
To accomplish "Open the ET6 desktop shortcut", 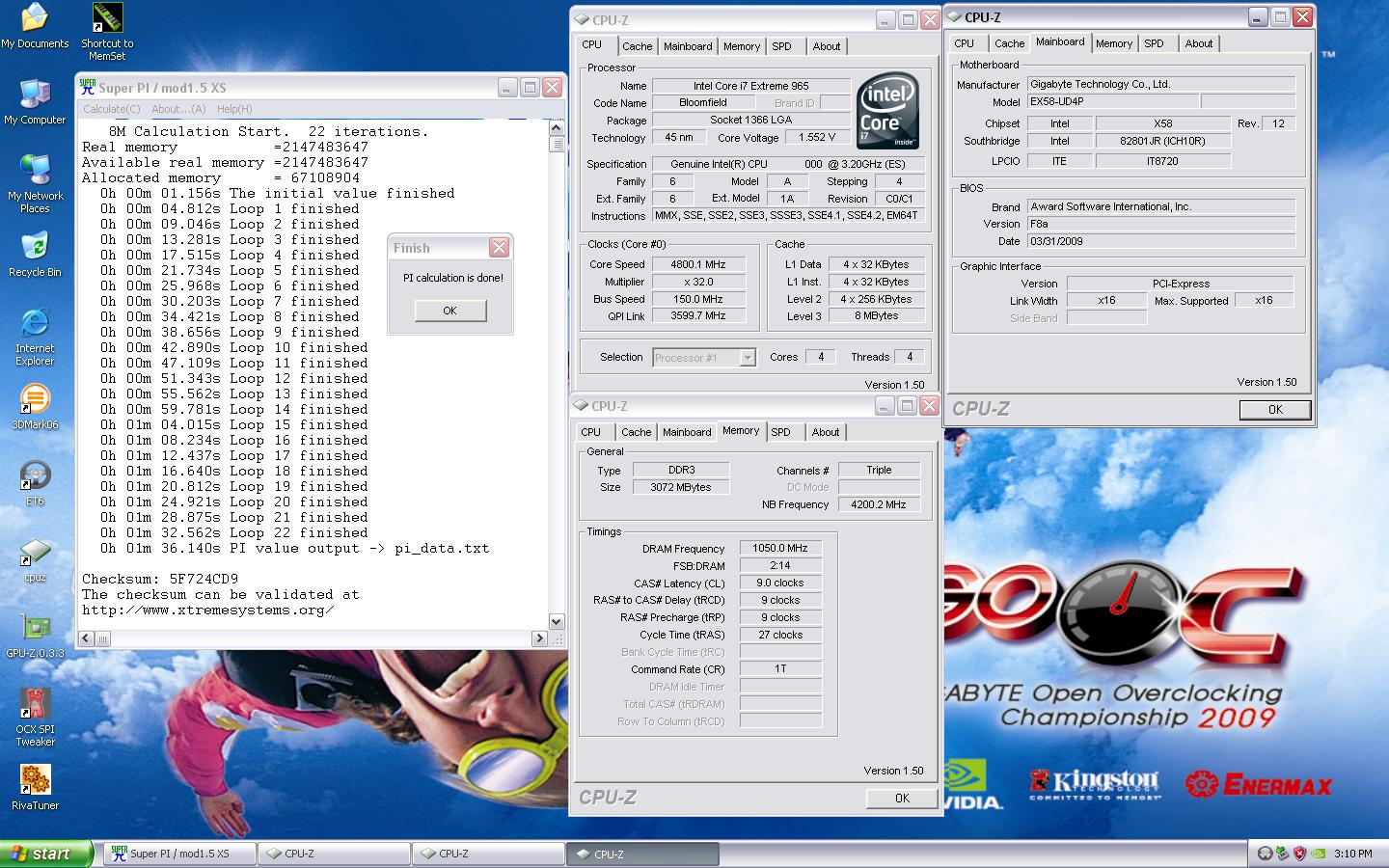I will click(x=35, y=483).
